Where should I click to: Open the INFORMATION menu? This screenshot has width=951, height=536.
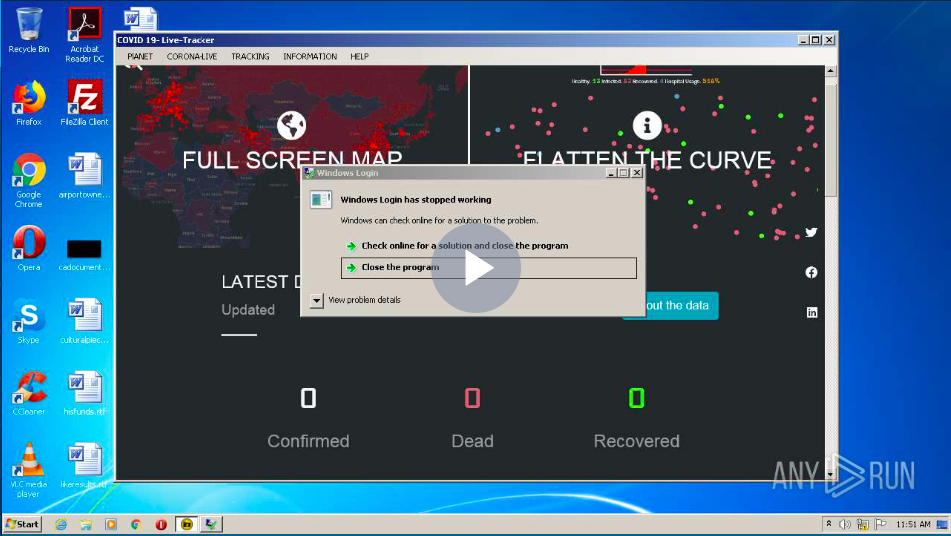tap(310, 56)
